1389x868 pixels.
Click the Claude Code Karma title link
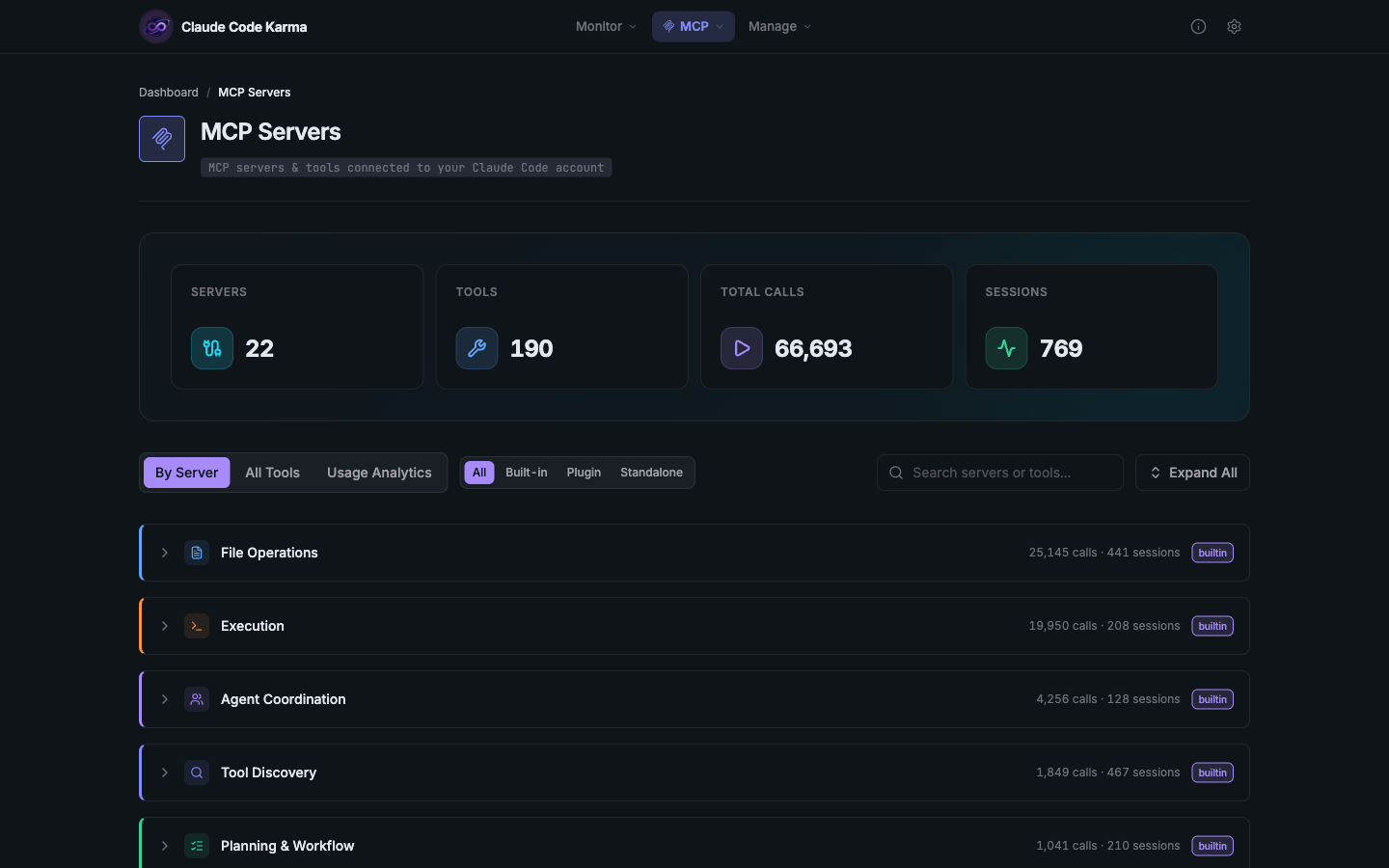click(x=244, y=27)
